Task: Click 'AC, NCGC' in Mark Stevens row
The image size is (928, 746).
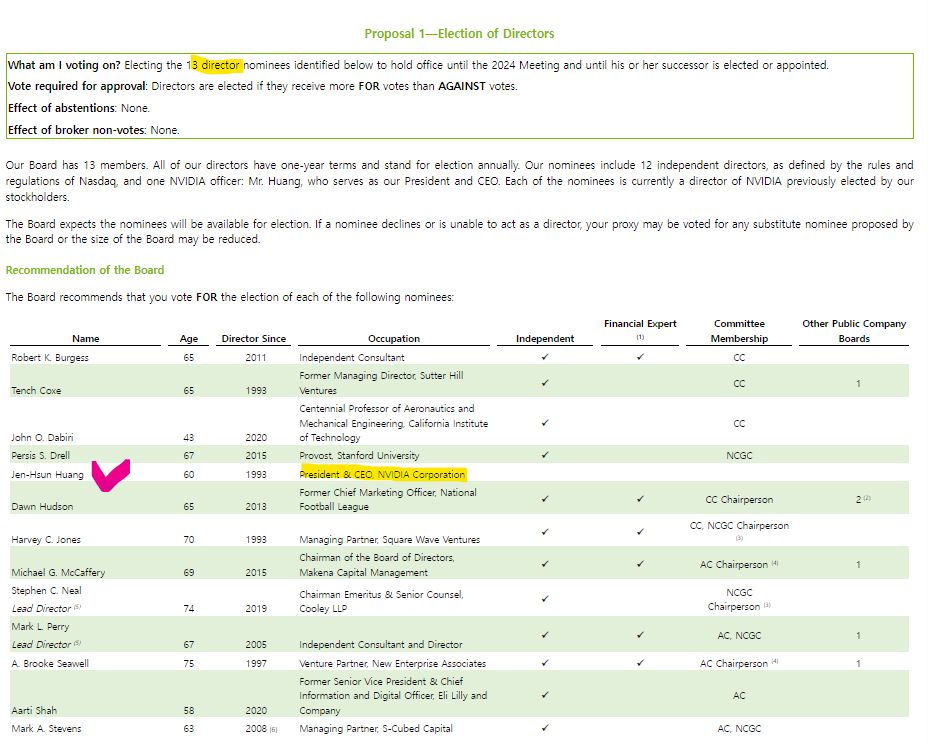Action: click(x=739, y=729)
